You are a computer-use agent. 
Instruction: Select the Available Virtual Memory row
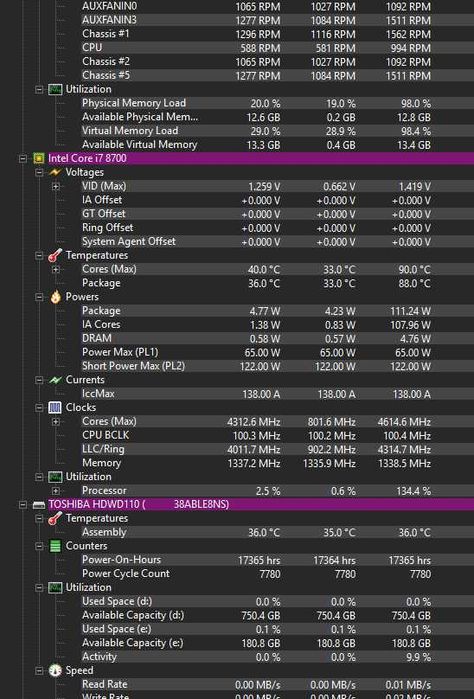click(277, 144)
